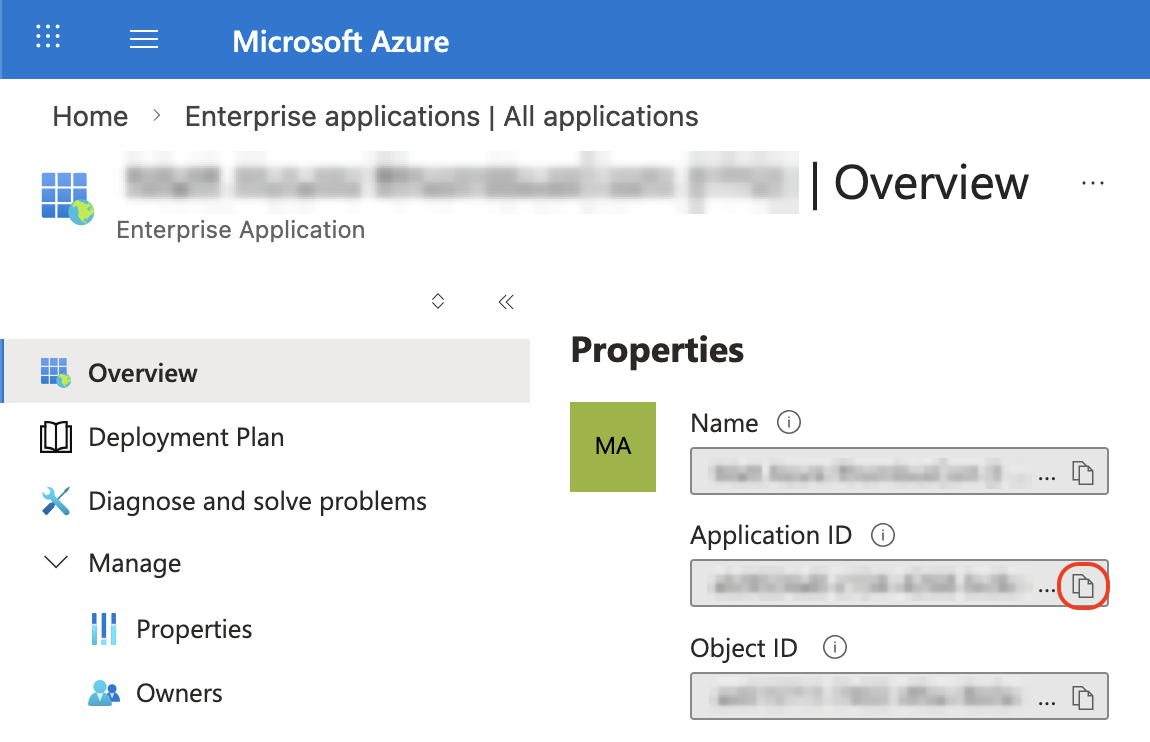This screenshot has height=742, width=1150.
Task: Click the Manage section label
Action: (135, 563)
